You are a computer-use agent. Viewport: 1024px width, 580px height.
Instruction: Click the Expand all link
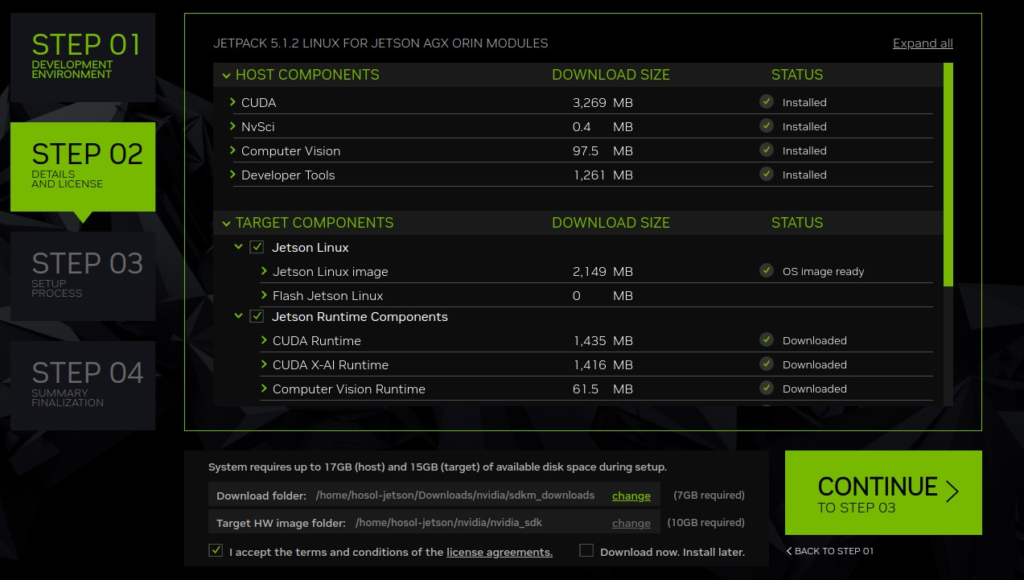(x=922, y=43)
